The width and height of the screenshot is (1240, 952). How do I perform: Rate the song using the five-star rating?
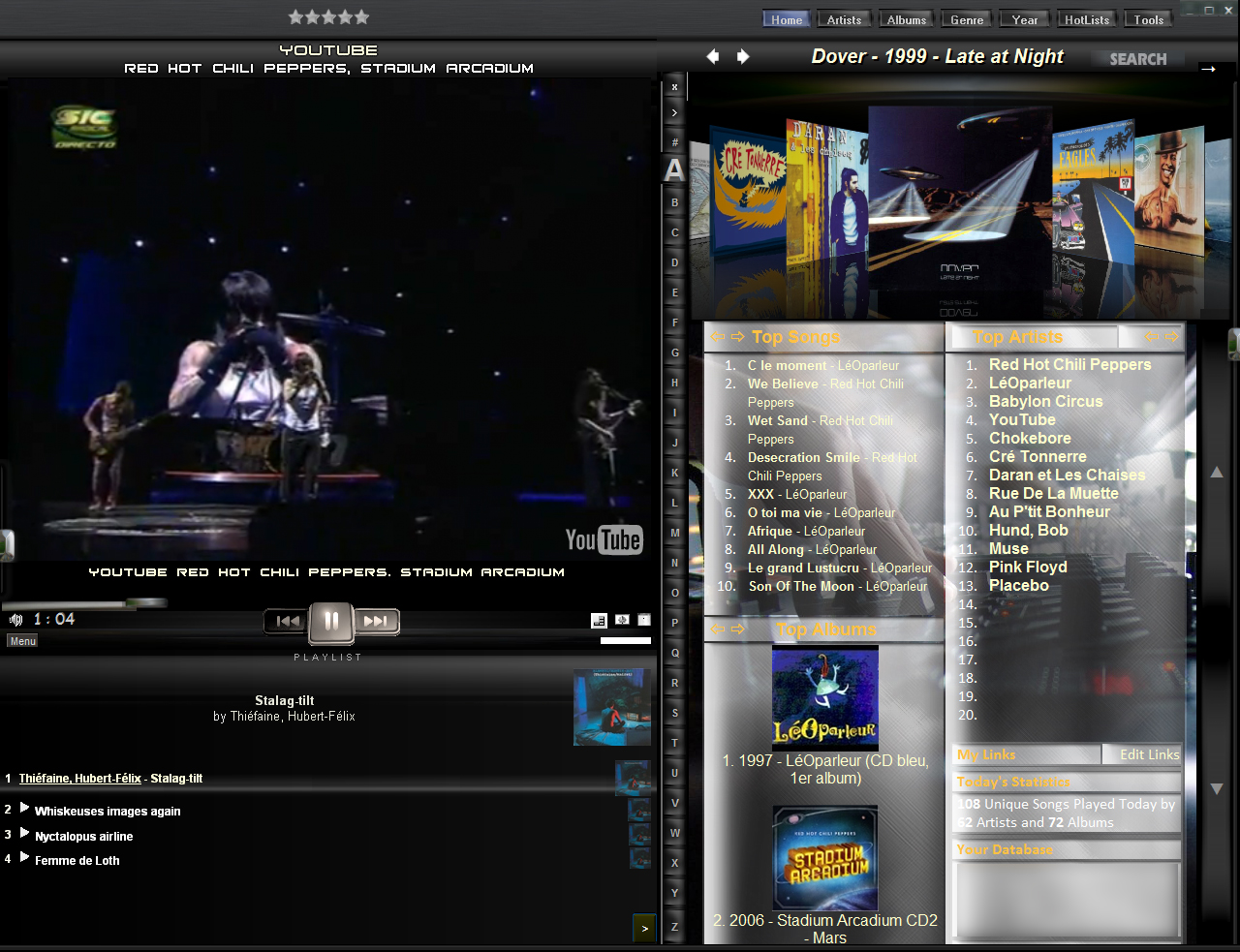(328, 16)
